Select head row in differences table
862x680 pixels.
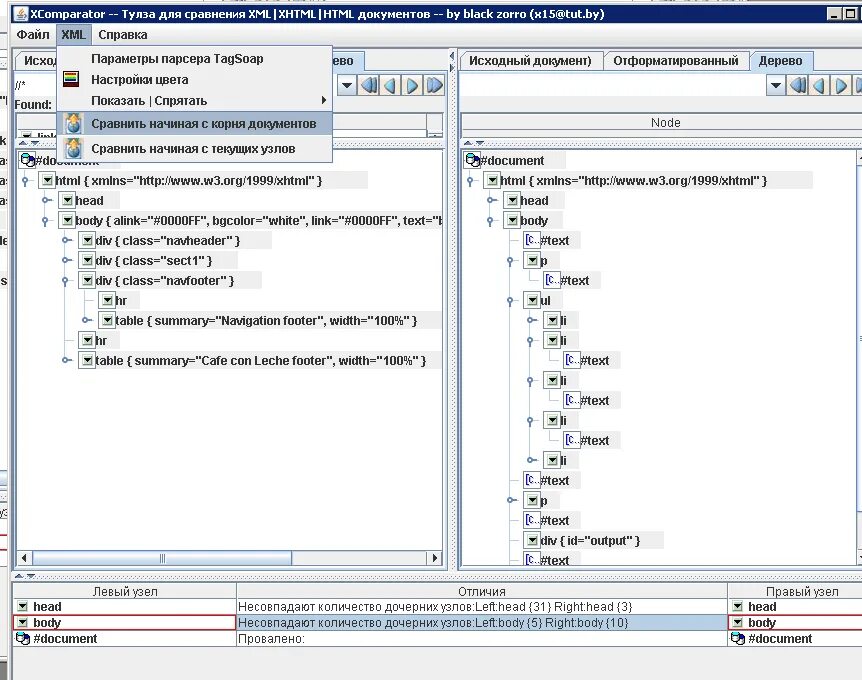coord(437,607)
